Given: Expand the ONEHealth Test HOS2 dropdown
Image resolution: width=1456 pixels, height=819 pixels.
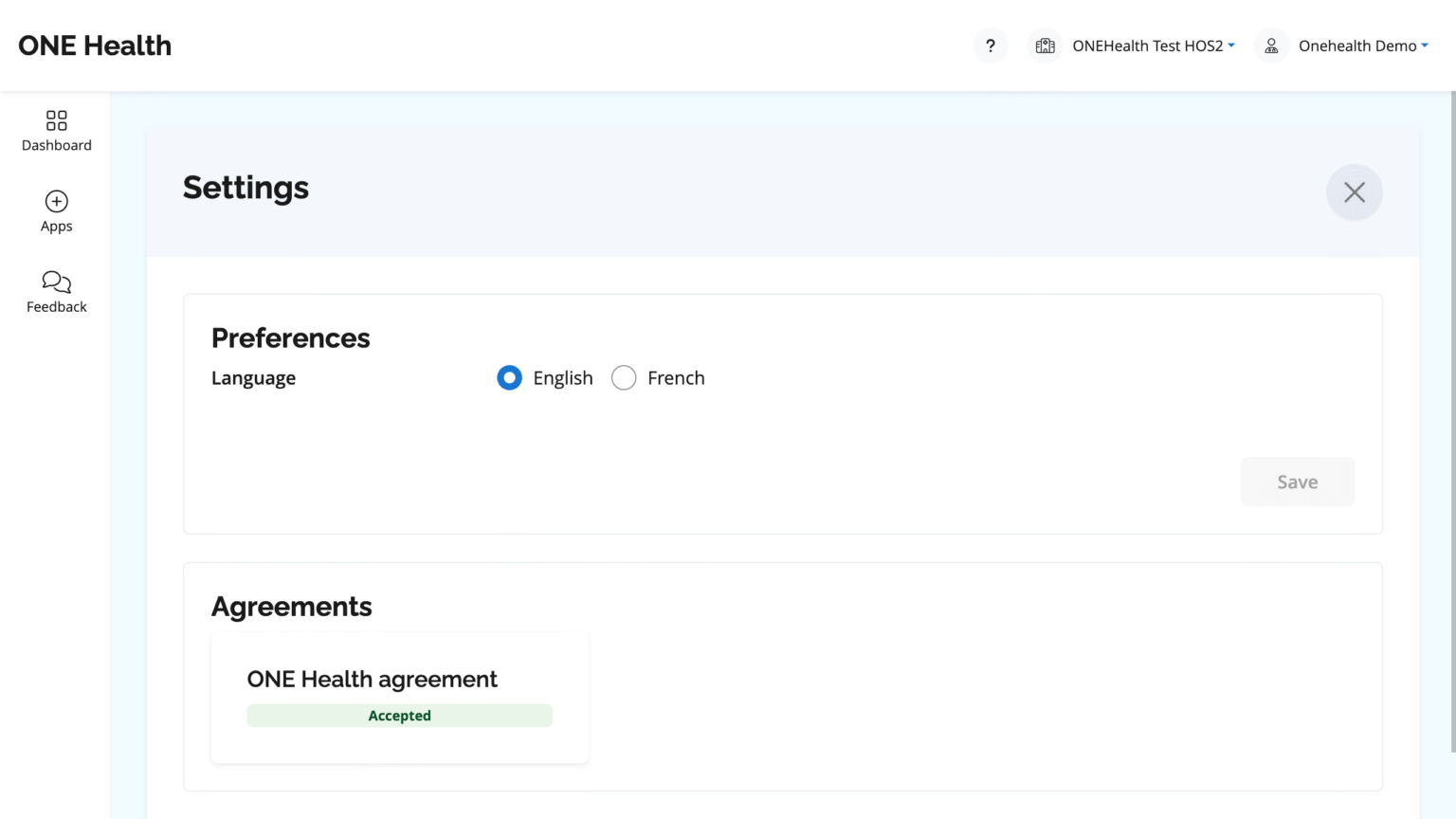Looking at the screenshot, I should [x=1147, y=45].
